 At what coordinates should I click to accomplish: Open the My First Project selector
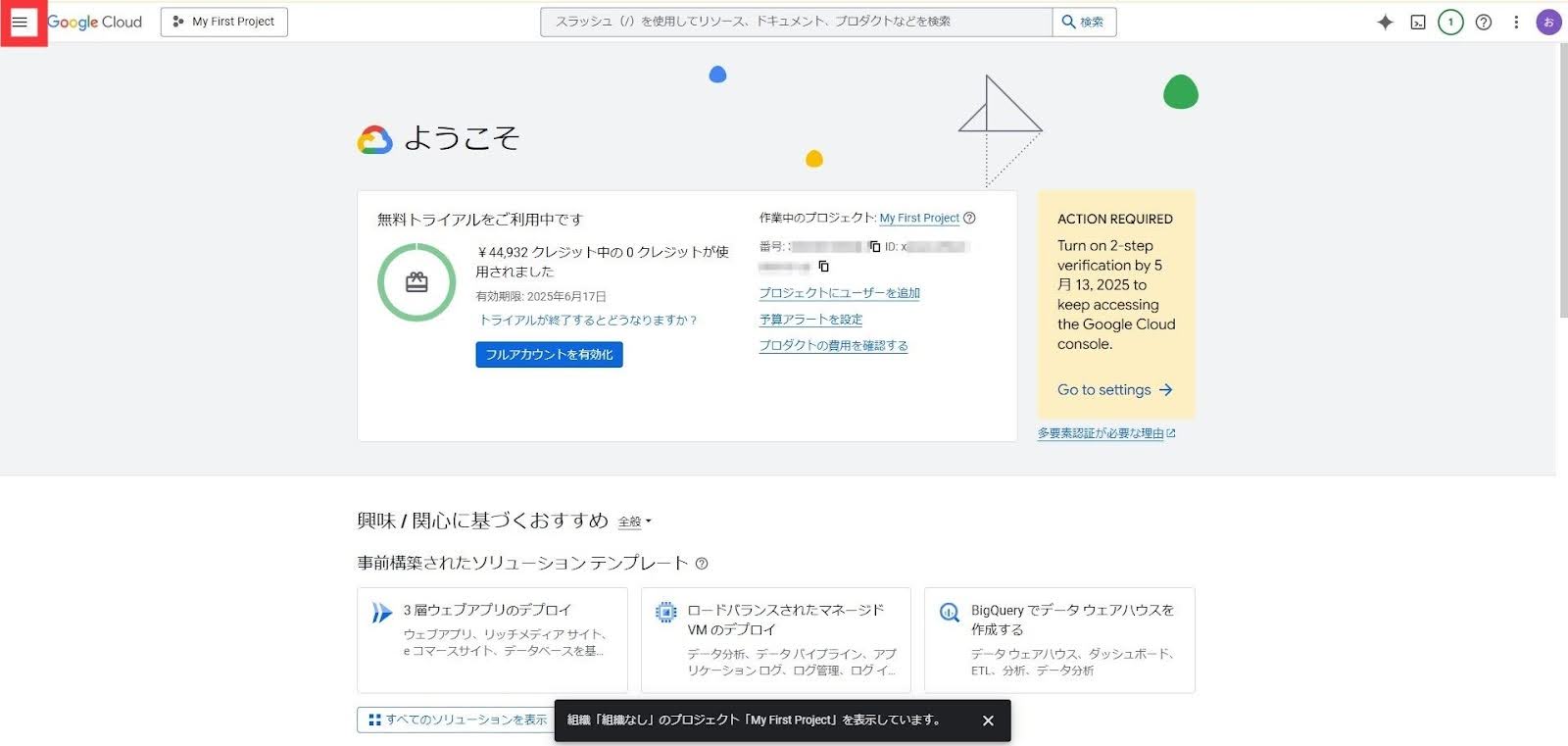[x=223, y=22]
